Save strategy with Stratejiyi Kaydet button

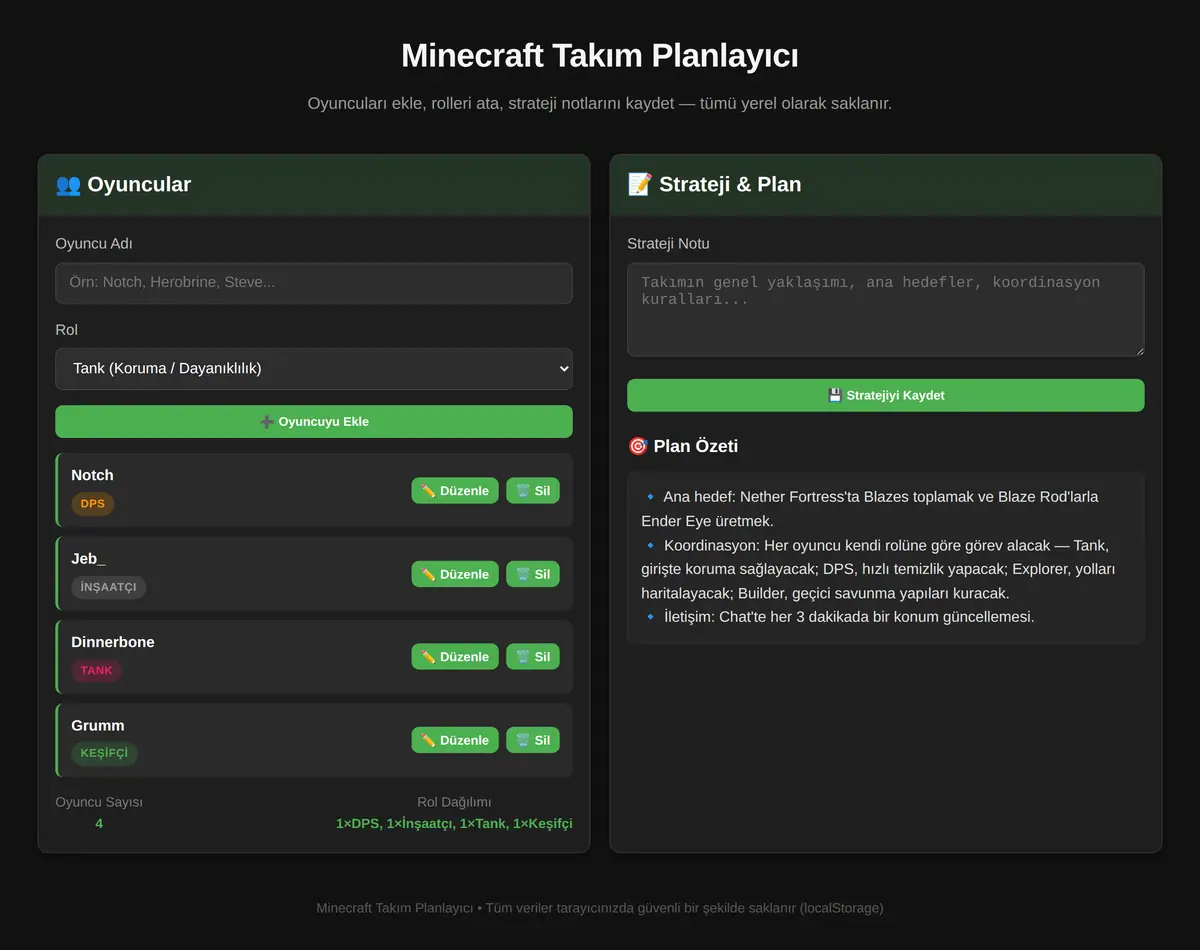coord(885,395)
